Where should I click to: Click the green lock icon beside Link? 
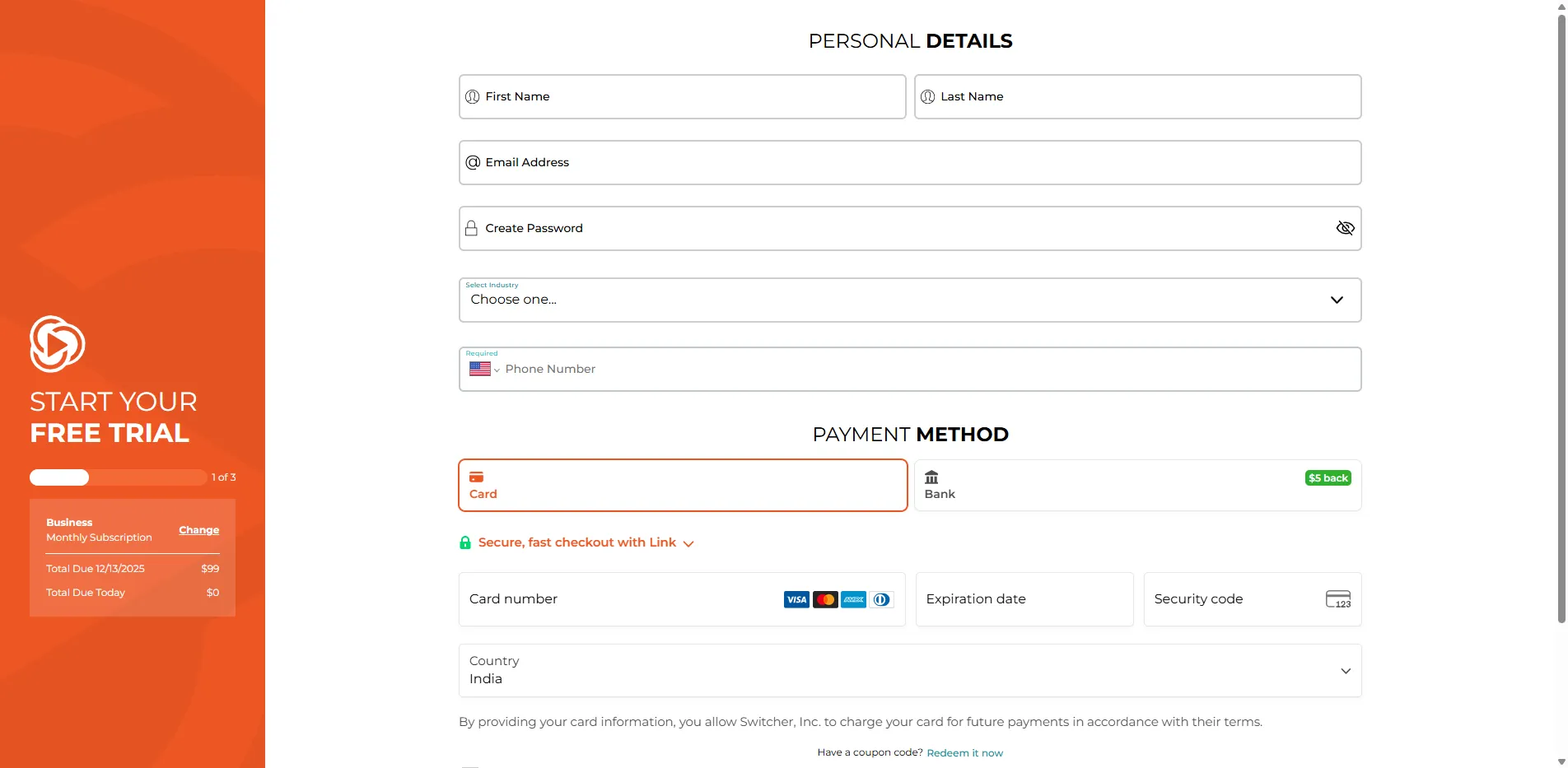coord(465,542)
